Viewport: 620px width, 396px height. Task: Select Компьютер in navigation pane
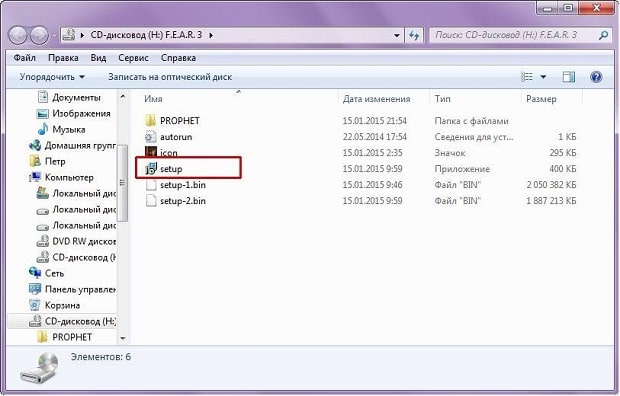click(x=69, y=178)
